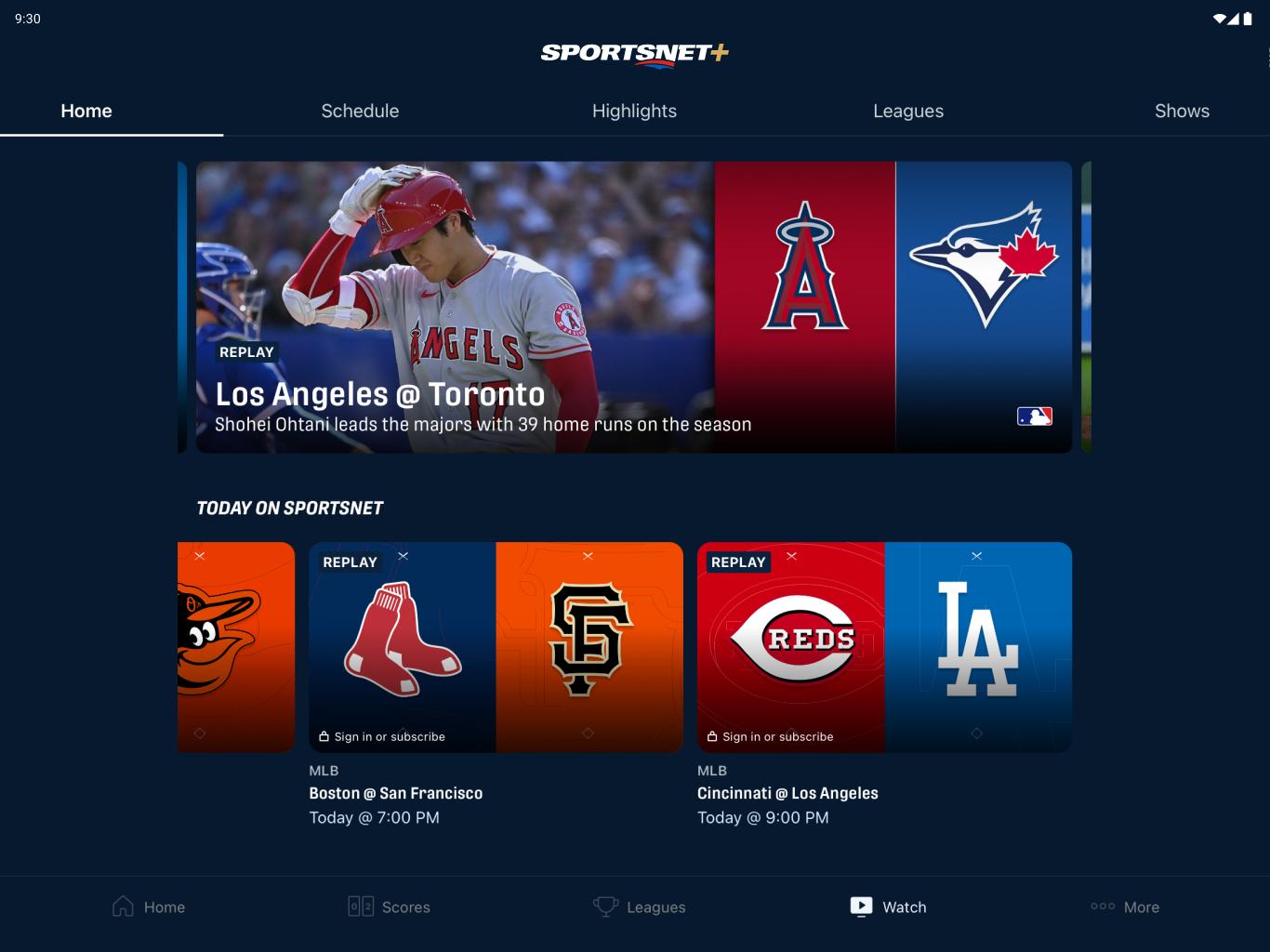The height and width of the screenshot is (952, 1270).
Task: Tap the Home house icon in bottom bar
Action: [123, 906]
